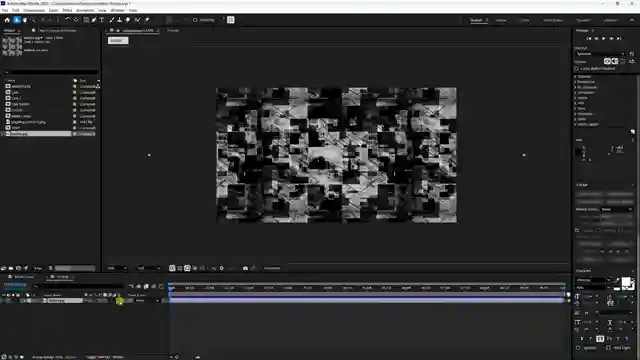Screen dimensions: 640x360
Task: Click the New Composition icon in Project panel
Action: [18, 268]
